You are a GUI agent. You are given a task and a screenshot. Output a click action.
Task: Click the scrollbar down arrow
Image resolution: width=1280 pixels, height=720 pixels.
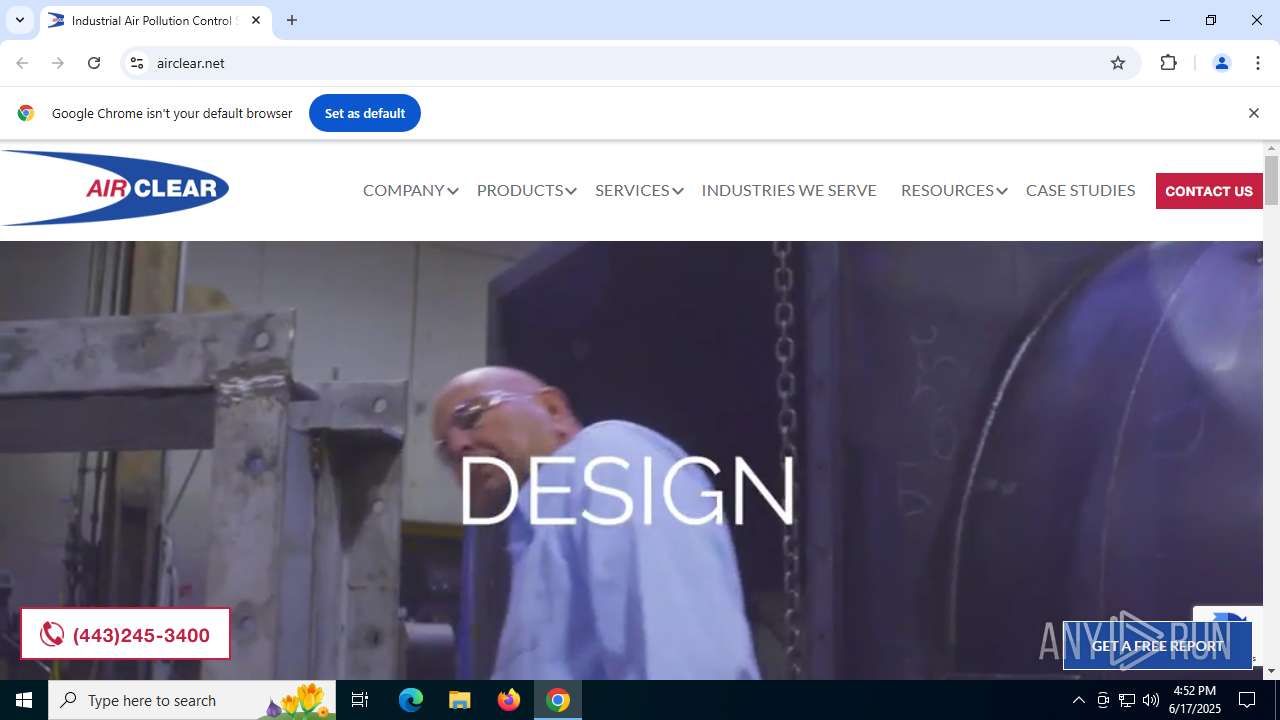1271,671
